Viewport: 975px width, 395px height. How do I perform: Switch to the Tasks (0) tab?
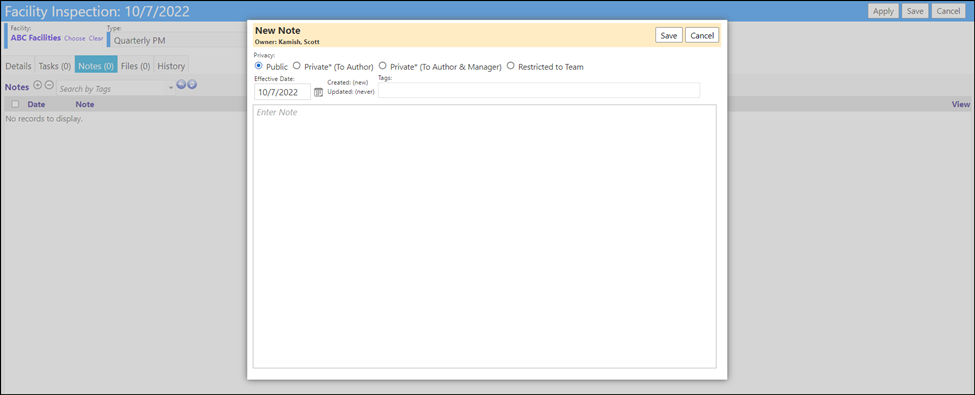click(x=55, y=66)
